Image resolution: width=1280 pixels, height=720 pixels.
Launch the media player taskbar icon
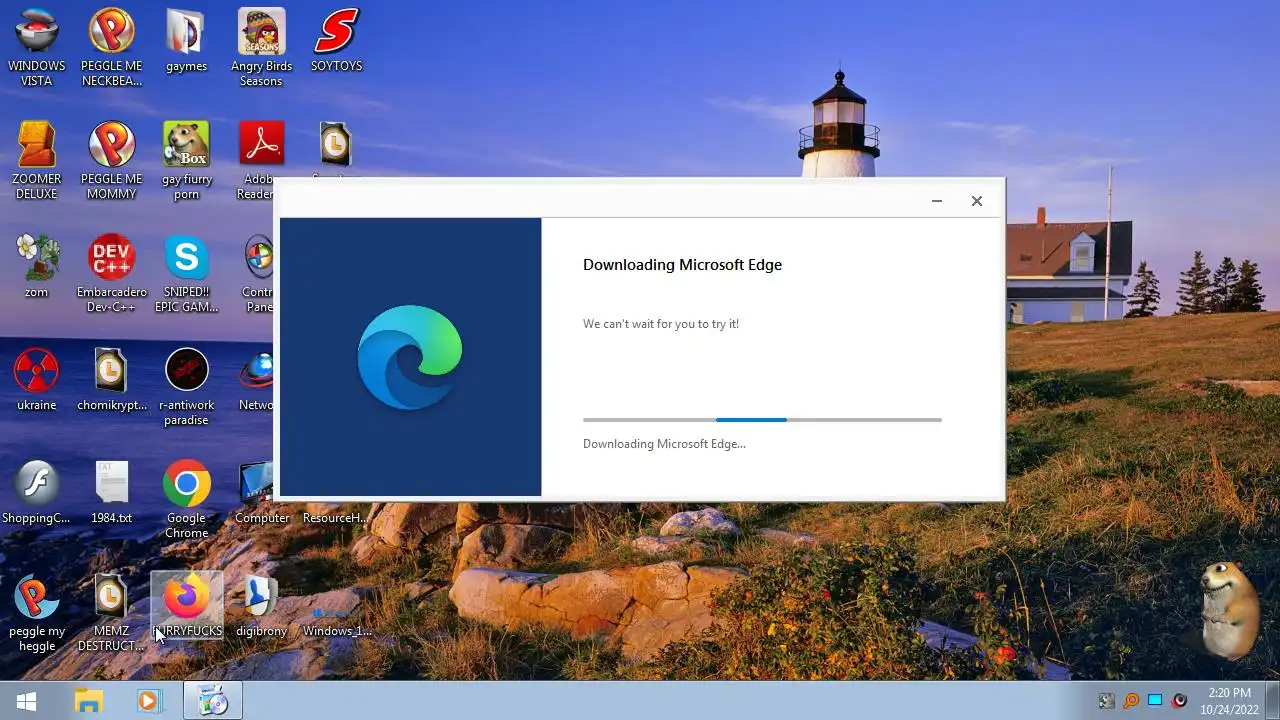149,701
